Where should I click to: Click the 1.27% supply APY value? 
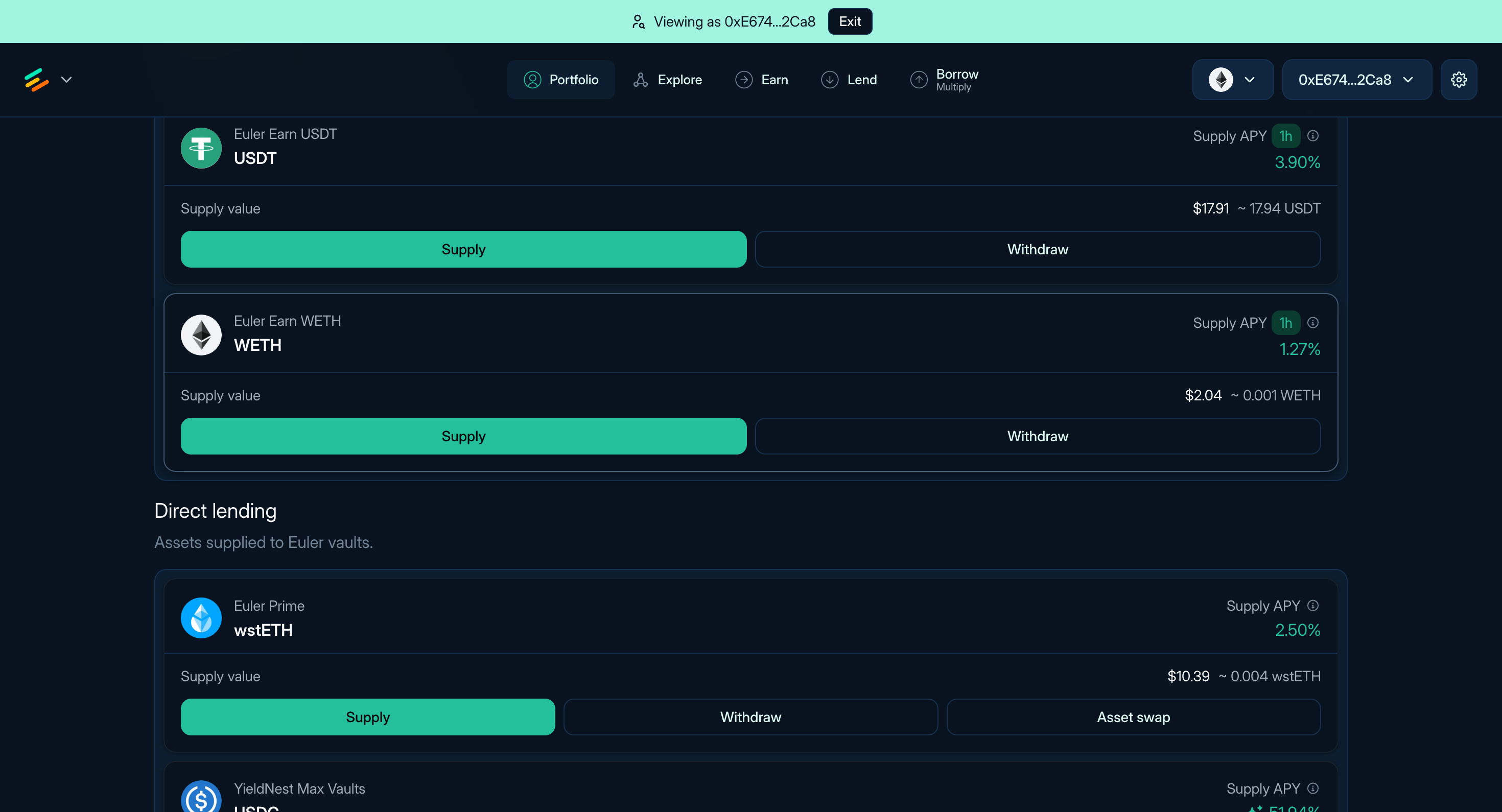[x=1300, y=350]
